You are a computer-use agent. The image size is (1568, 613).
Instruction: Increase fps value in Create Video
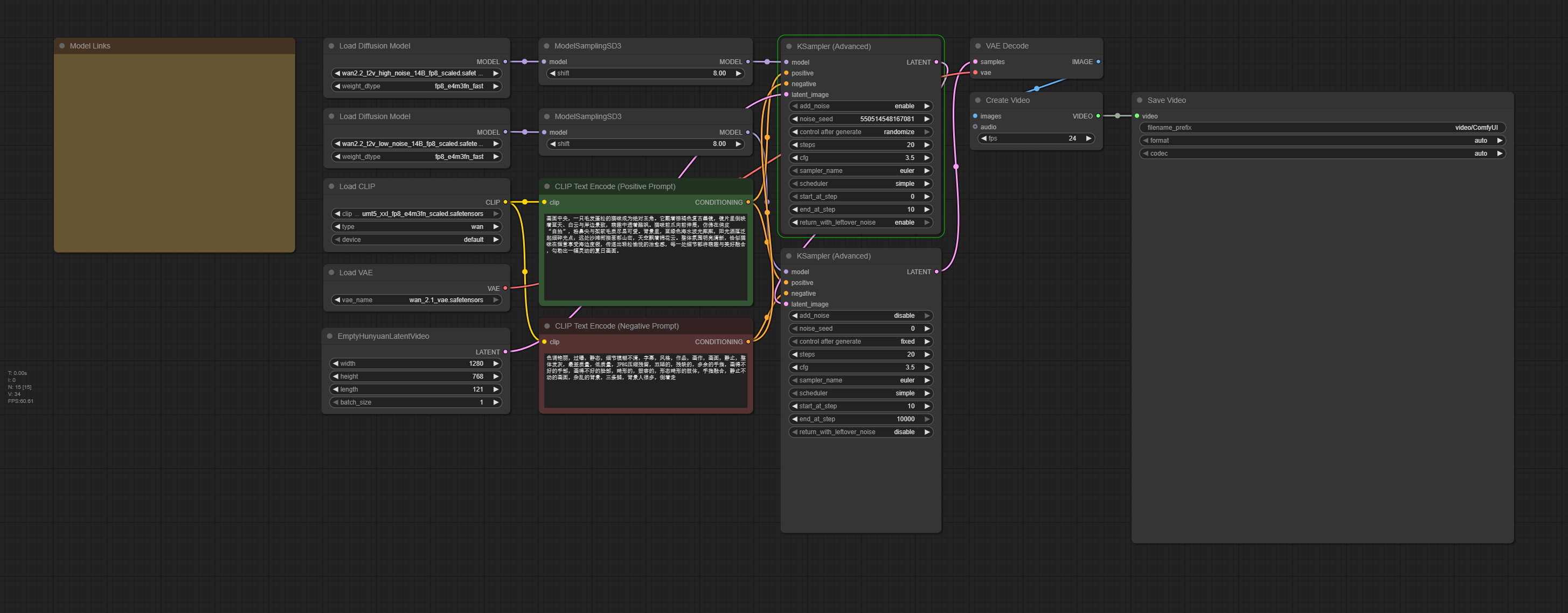(1088, 138)
